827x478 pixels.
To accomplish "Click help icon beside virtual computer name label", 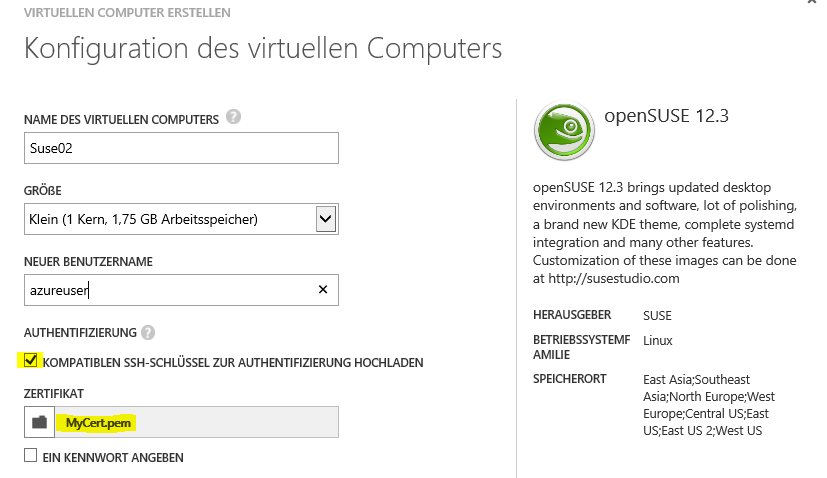I will (233, 118).
